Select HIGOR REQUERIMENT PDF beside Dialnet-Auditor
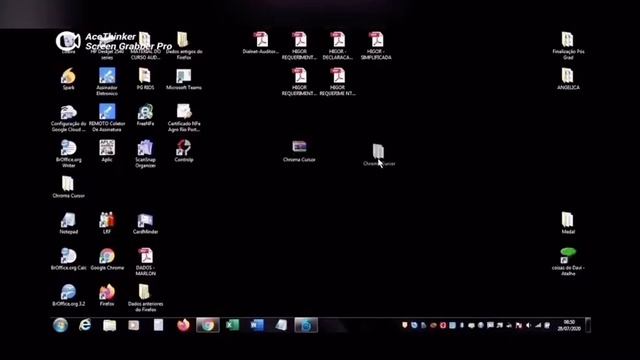Viewport: 640px width, 360px height. coord(299,45)
